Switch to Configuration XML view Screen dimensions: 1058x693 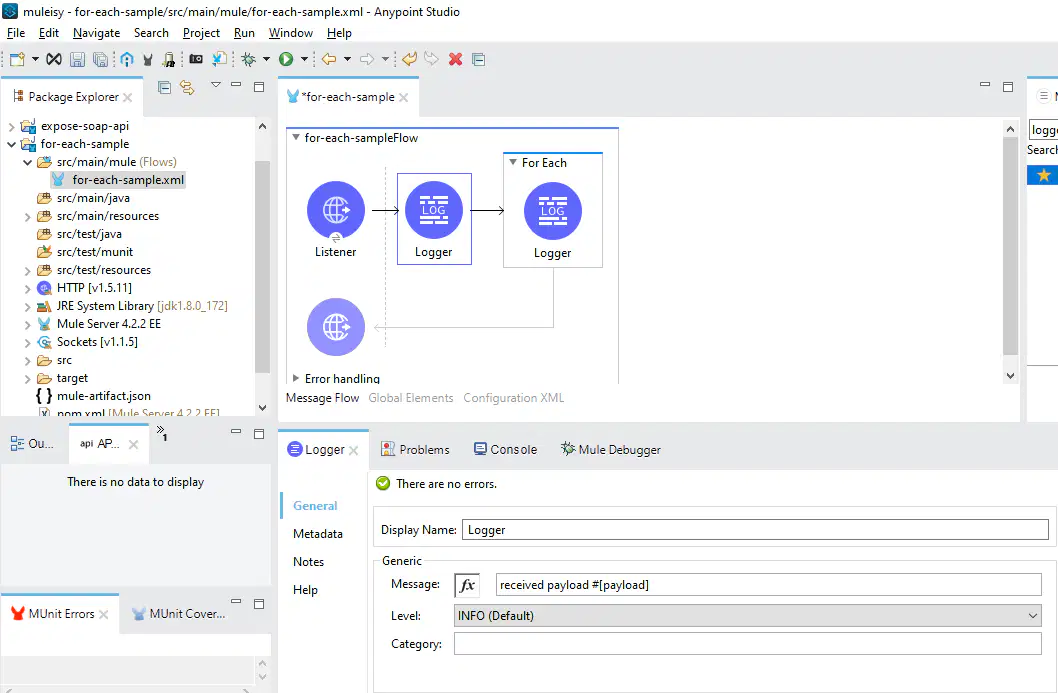513,398
